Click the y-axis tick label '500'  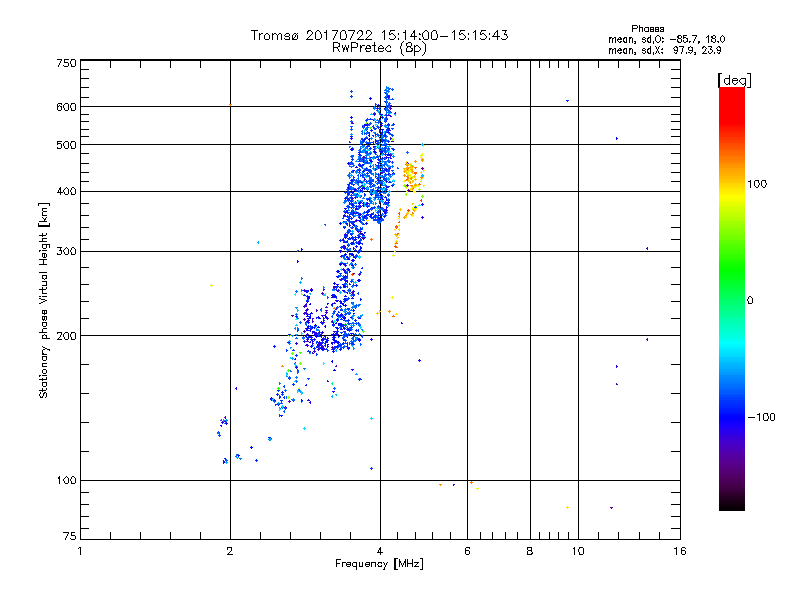click(x=66, y=145)
